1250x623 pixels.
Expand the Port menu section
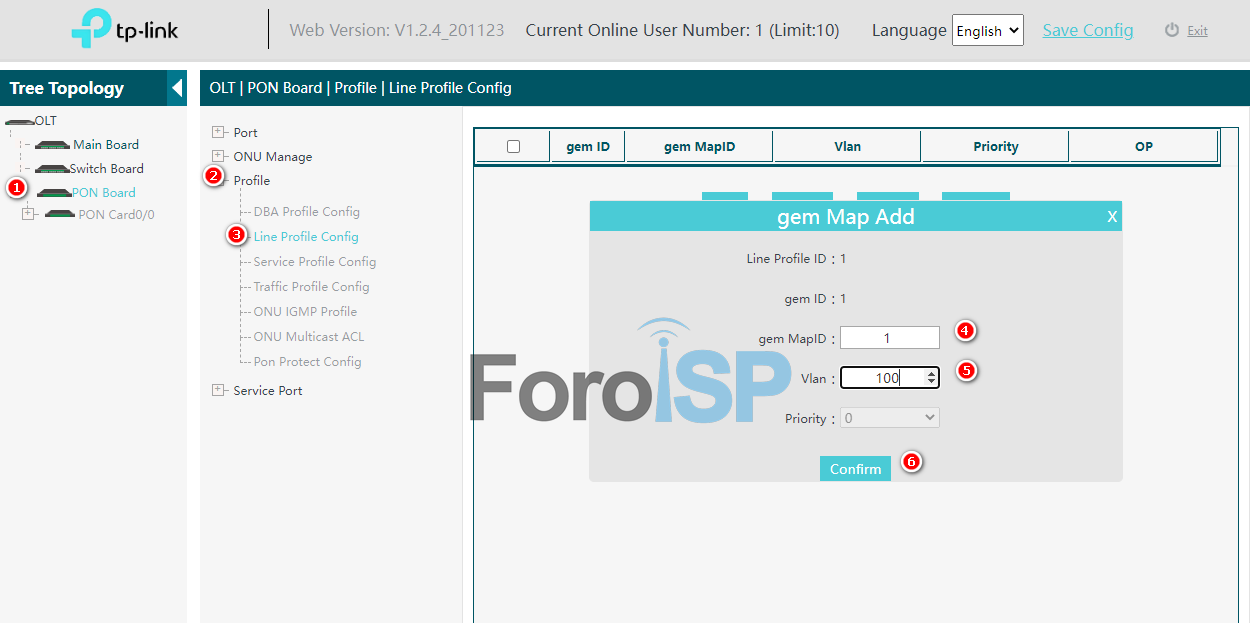tap(218, 132)
